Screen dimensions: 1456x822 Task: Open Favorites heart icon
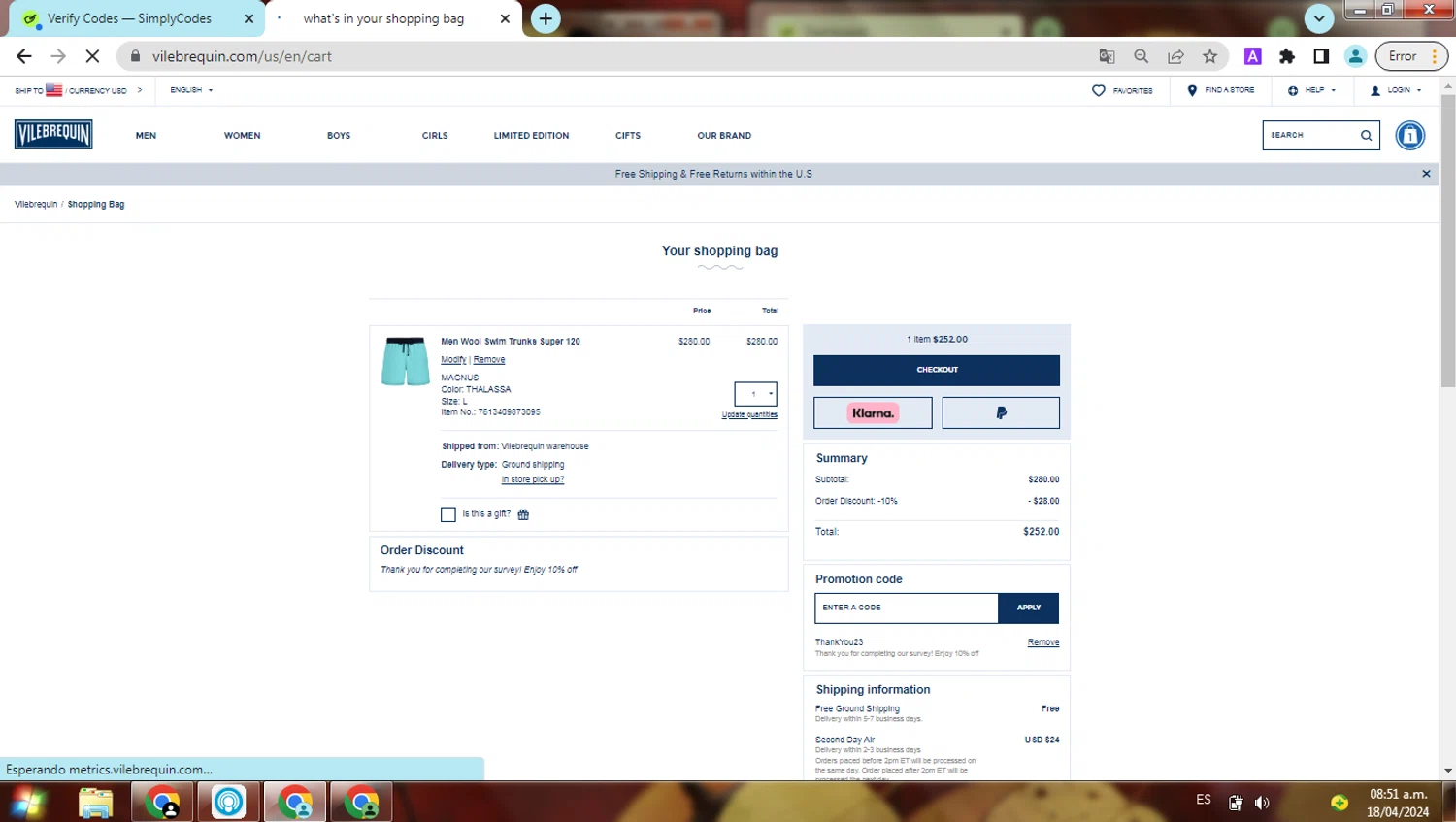click(1099, 90)
